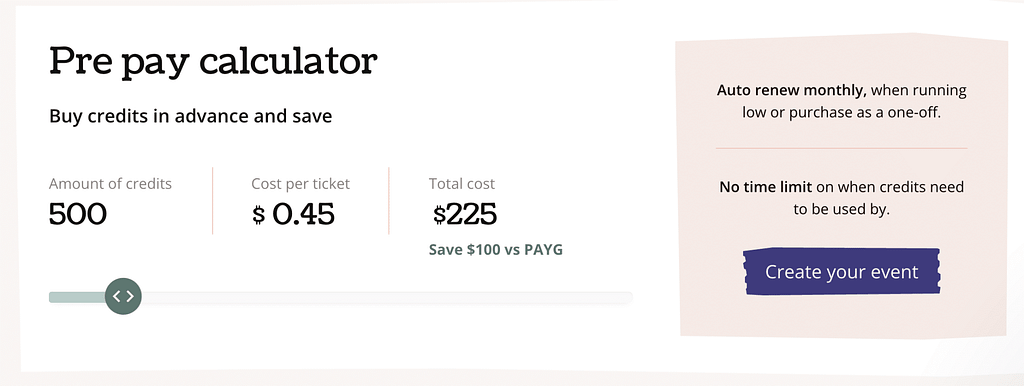Click the filled green slider portion
Image resolution: width=1024 pixels, height=386 pixels.
77,297
